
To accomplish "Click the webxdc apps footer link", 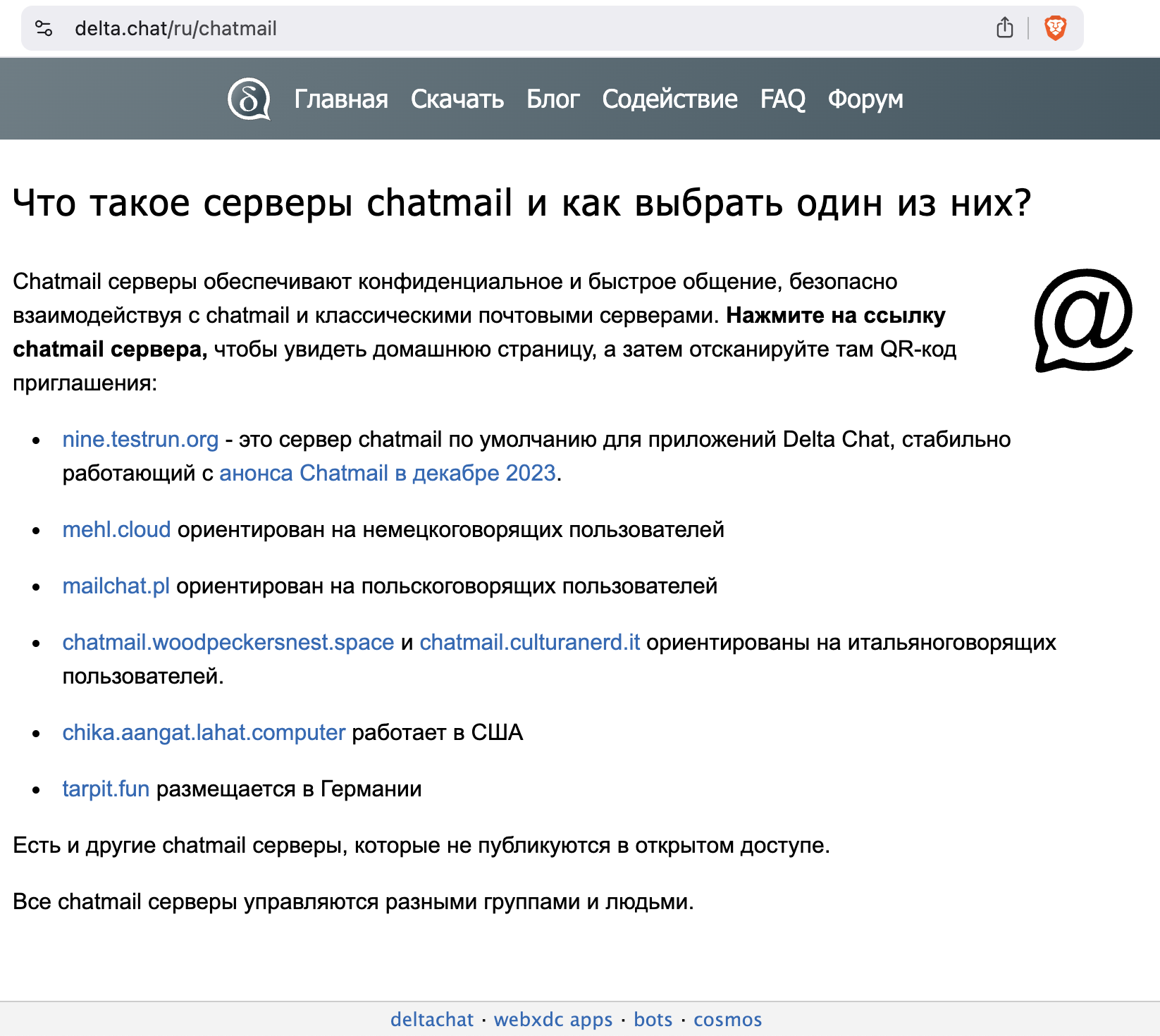I will pyautogui.click(x=553, y=1019).
